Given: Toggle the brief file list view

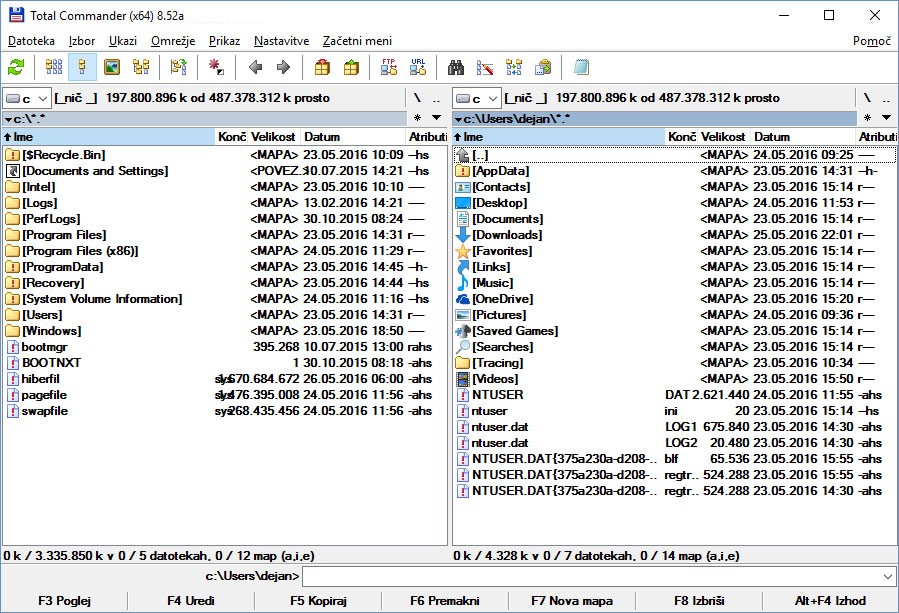Looking at the screenshot, I should pyautogui.click(x=54, y=68).
